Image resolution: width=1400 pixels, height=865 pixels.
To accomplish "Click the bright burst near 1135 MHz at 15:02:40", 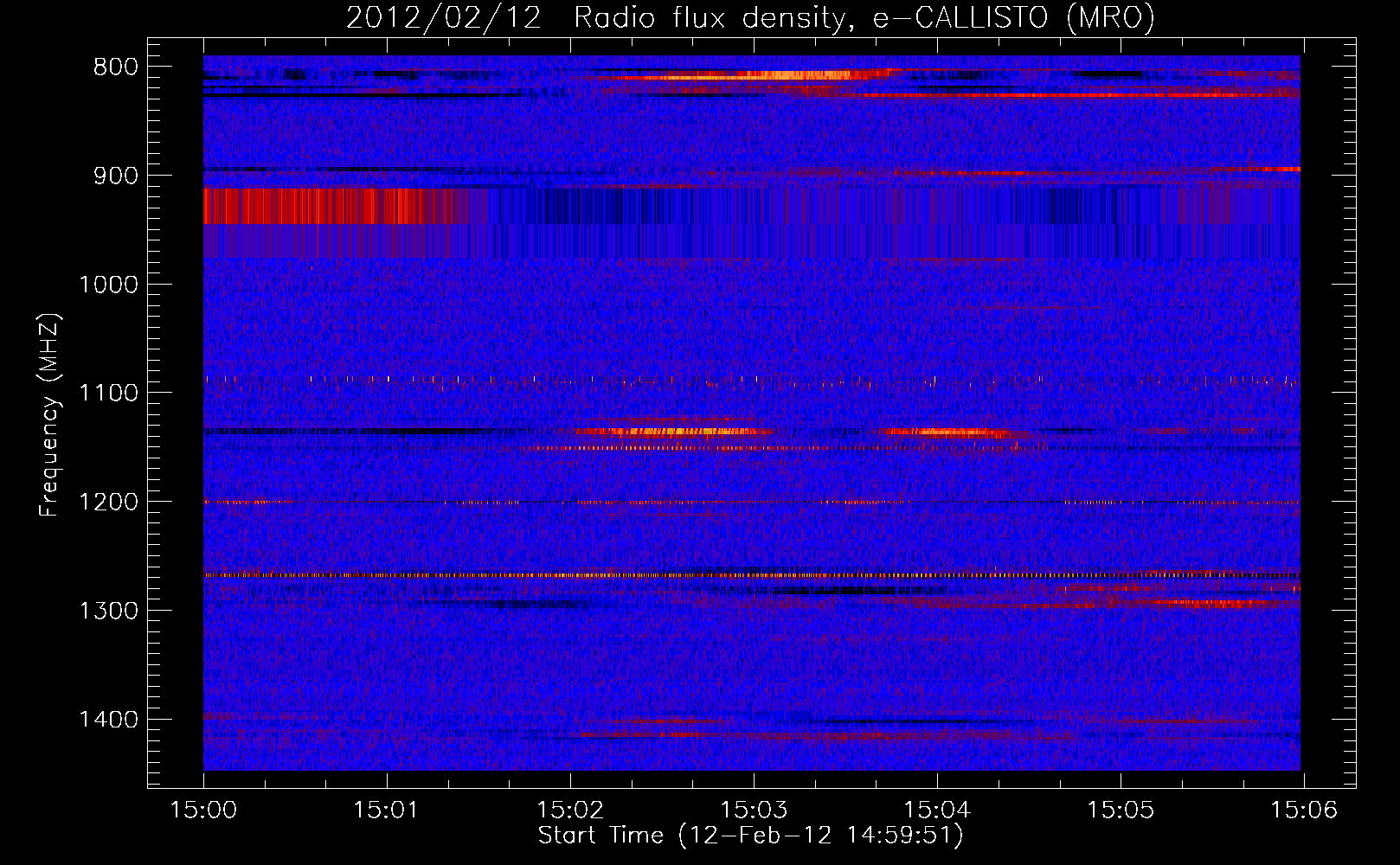I will pyautogui.click(x=675, y=431).
